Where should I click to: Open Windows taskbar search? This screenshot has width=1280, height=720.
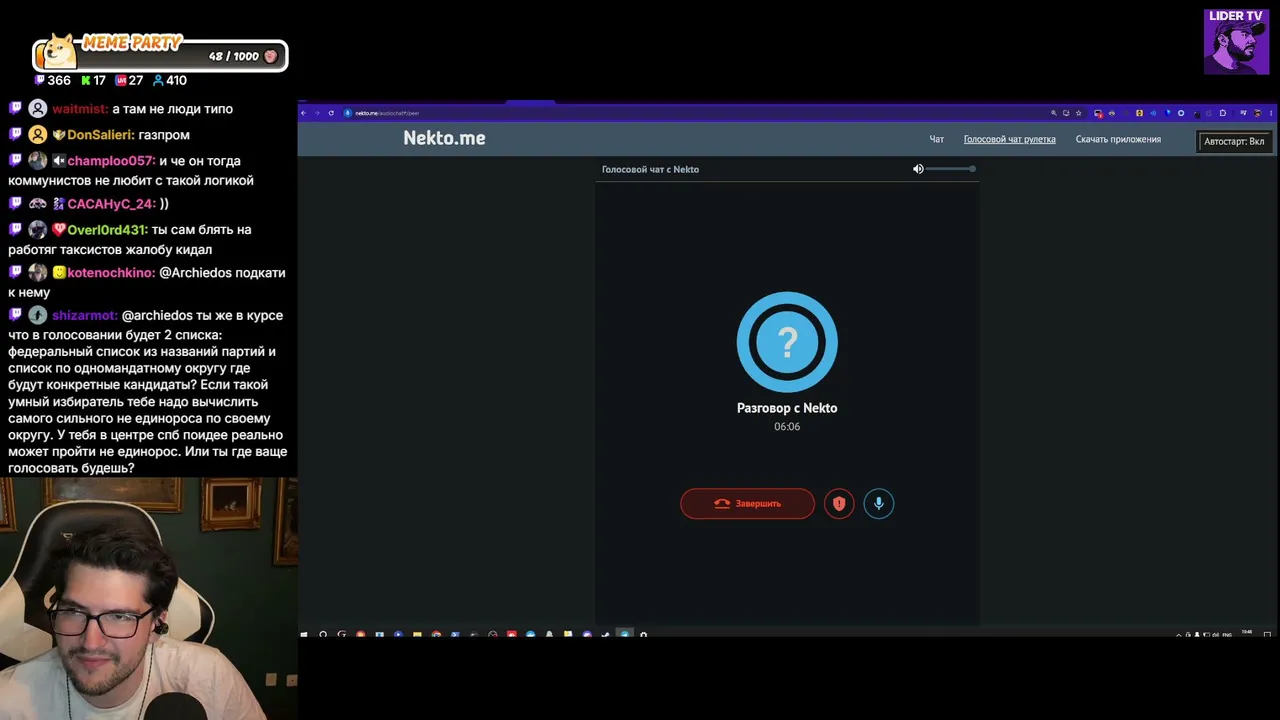(x=323, y=634)
